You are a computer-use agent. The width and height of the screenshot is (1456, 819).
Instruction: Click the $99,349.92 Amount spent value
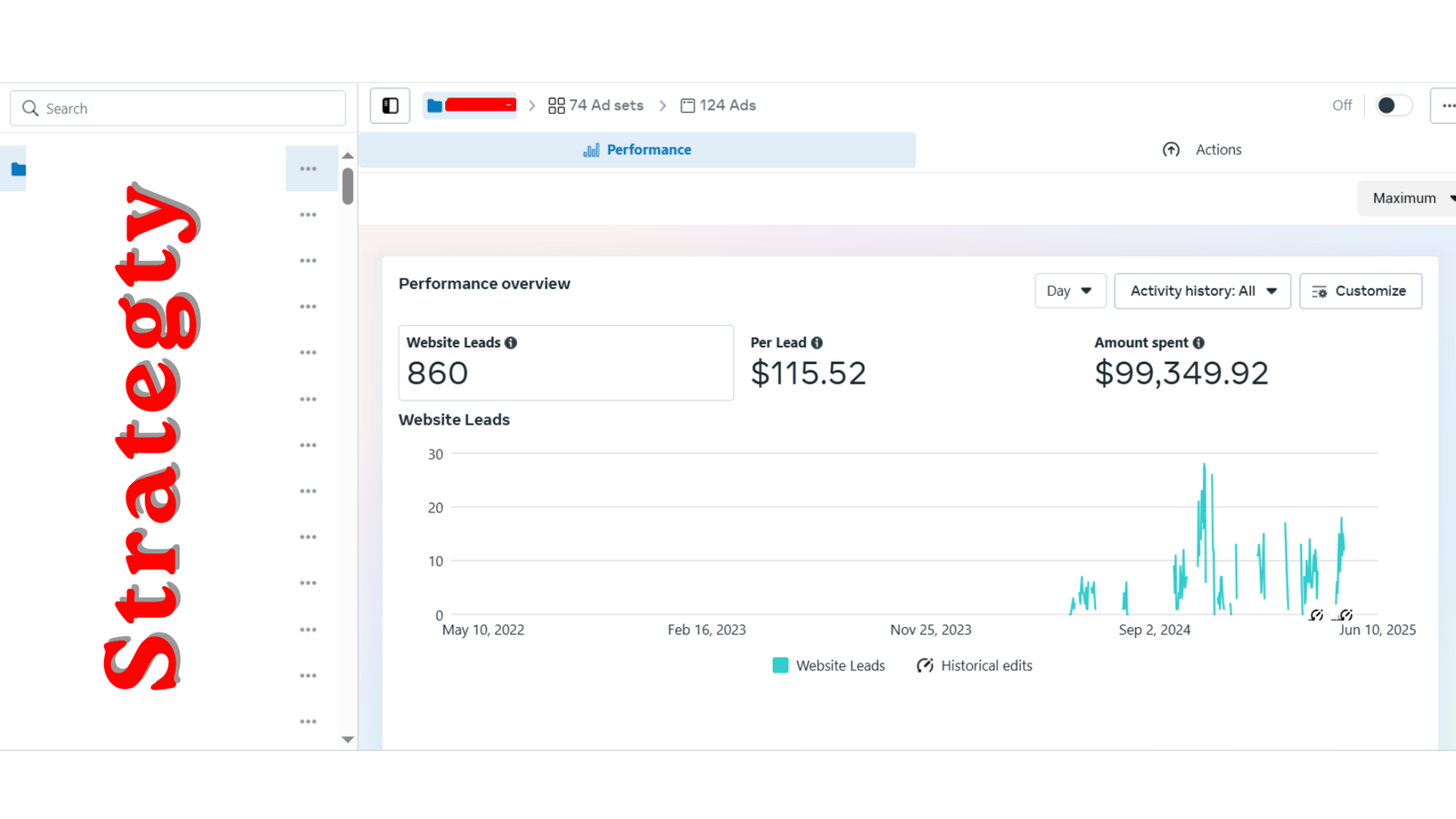point(1181,373)
